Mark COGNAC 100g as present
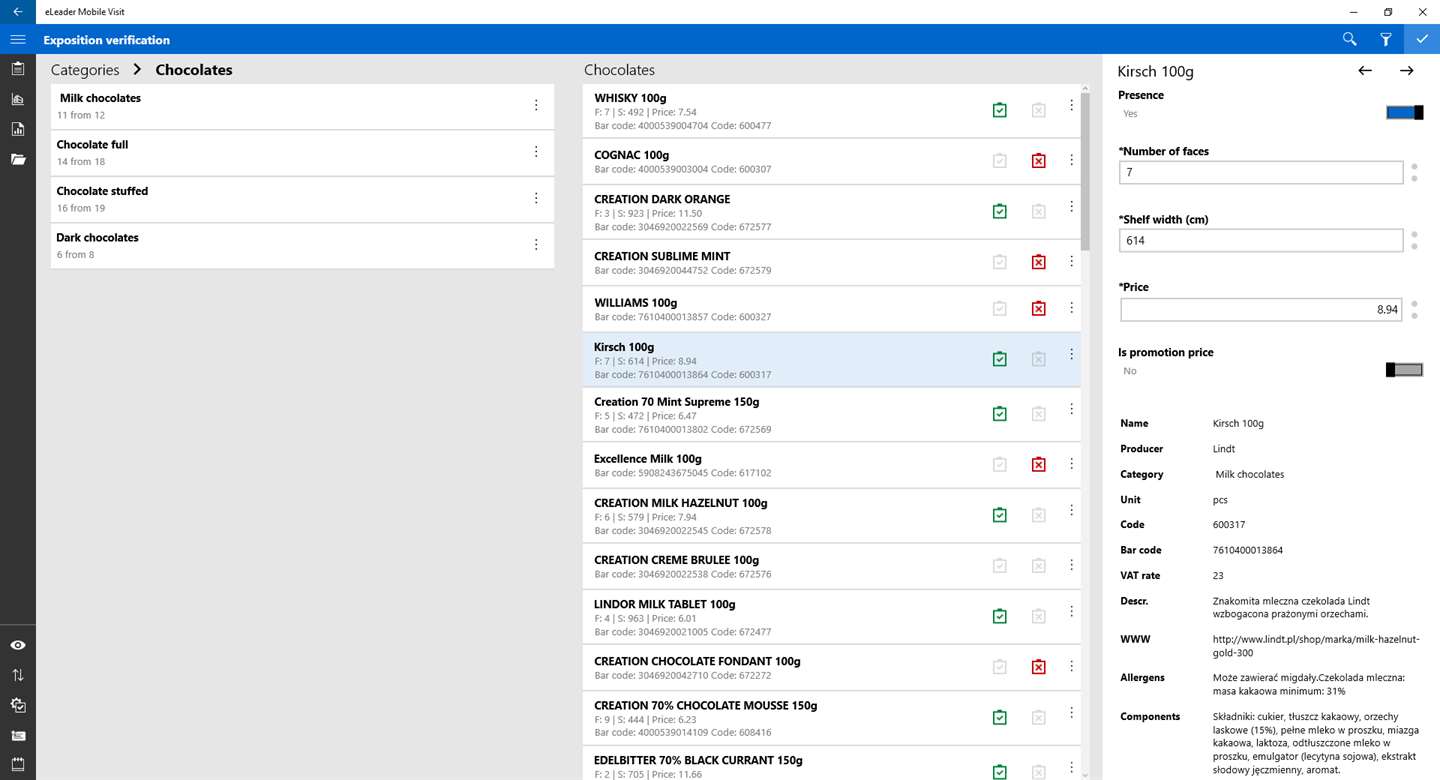Image resolution: width=1440 pixels, height=780 pixels. click(999, 160)
